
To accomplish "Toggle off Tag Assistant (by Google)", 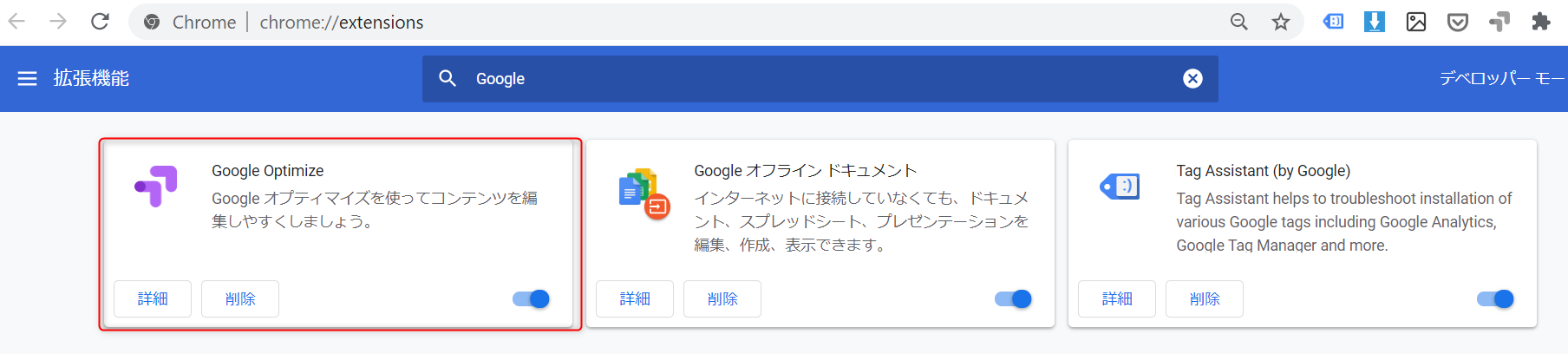I will point(1495,299).
